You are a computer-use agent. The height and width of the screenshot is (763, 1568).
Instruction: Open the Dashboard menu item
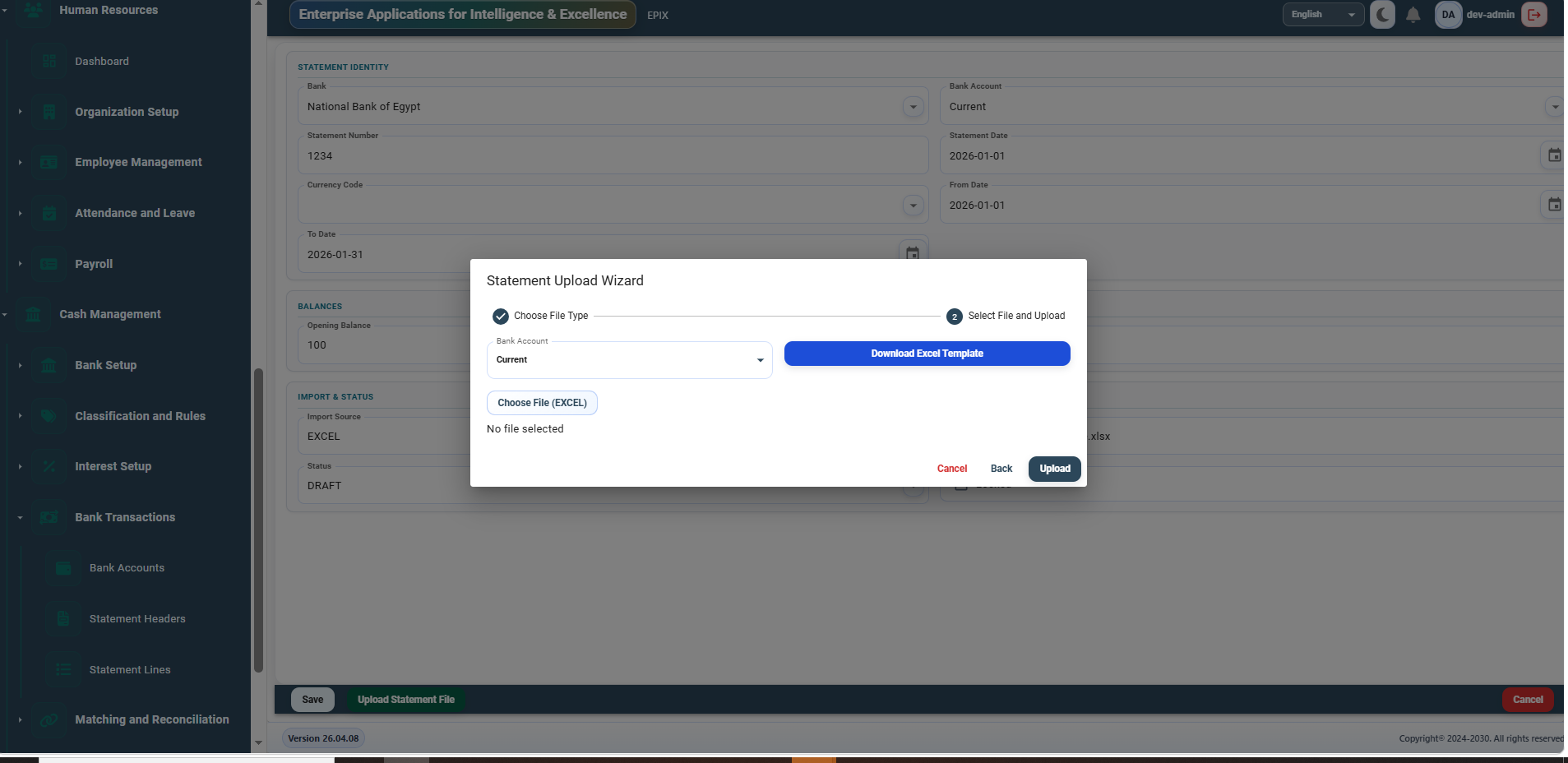(102, 61)
